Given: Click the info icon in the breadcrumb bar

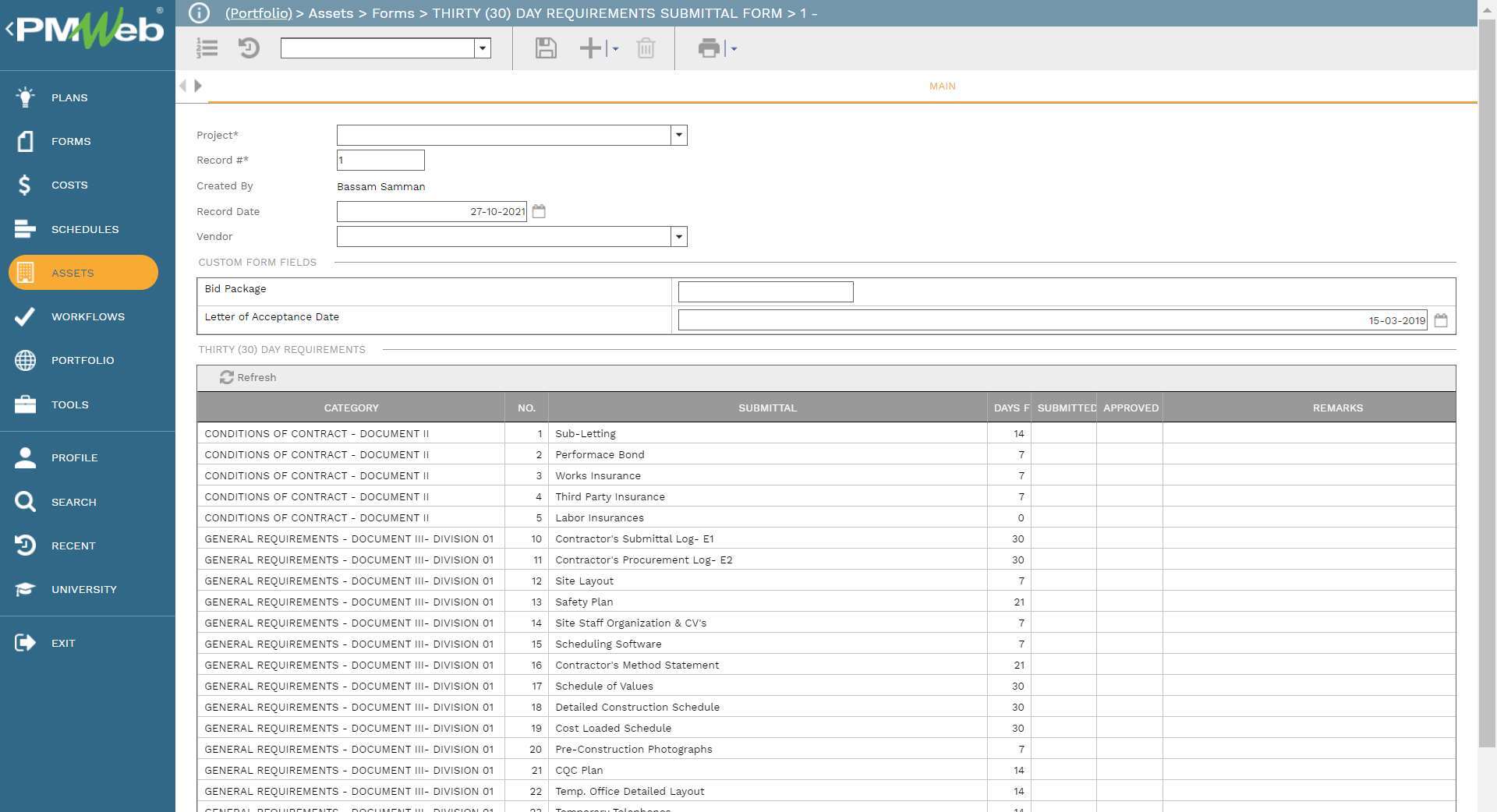Looking at the screenshot, I should pos(200,12).
